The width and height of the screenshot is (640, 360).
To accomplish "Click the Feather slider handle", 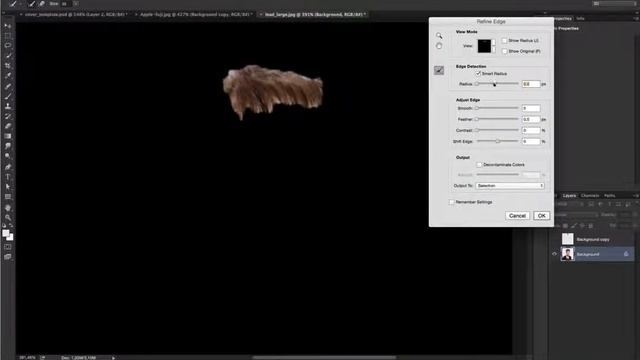I will [x=476, y=119].
